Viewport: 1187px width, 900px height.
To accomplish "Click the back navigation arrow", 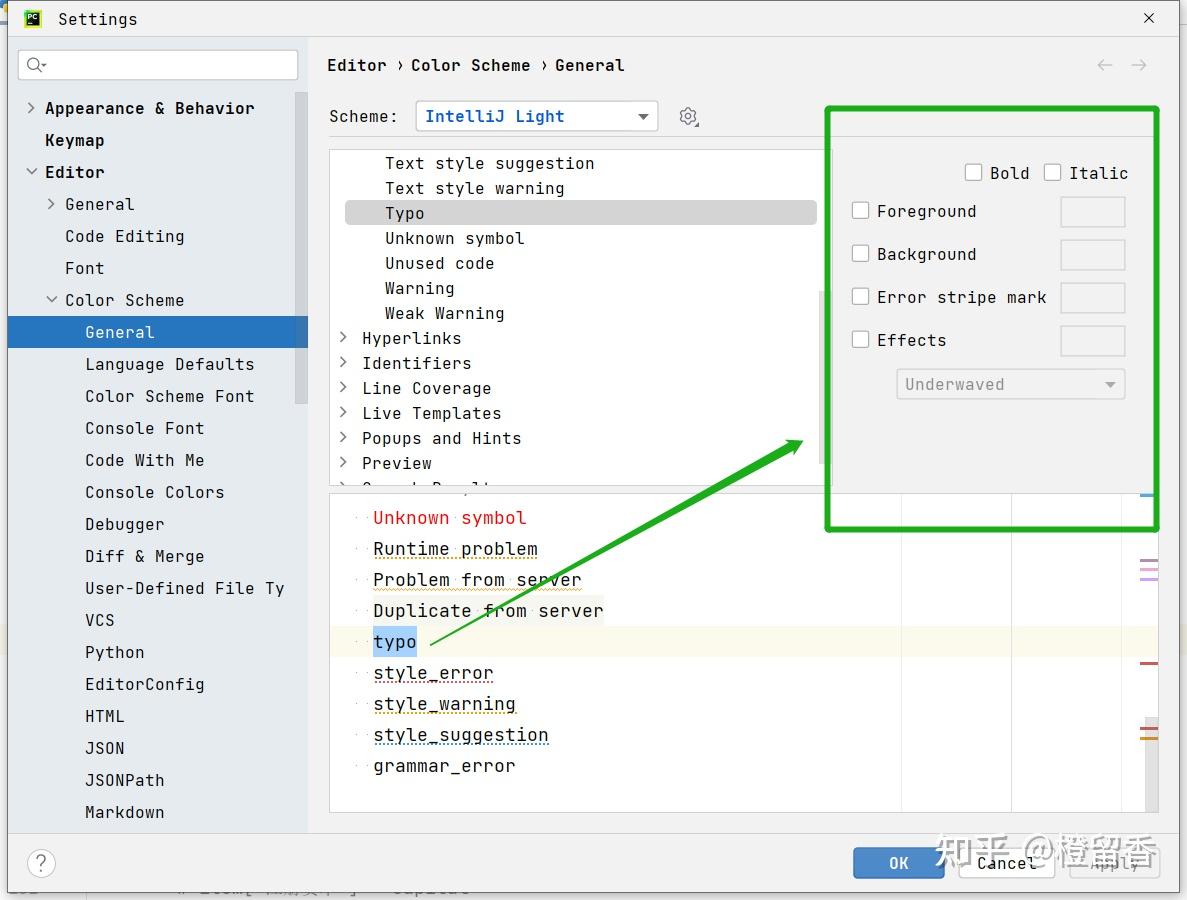I will (1104, 64).
